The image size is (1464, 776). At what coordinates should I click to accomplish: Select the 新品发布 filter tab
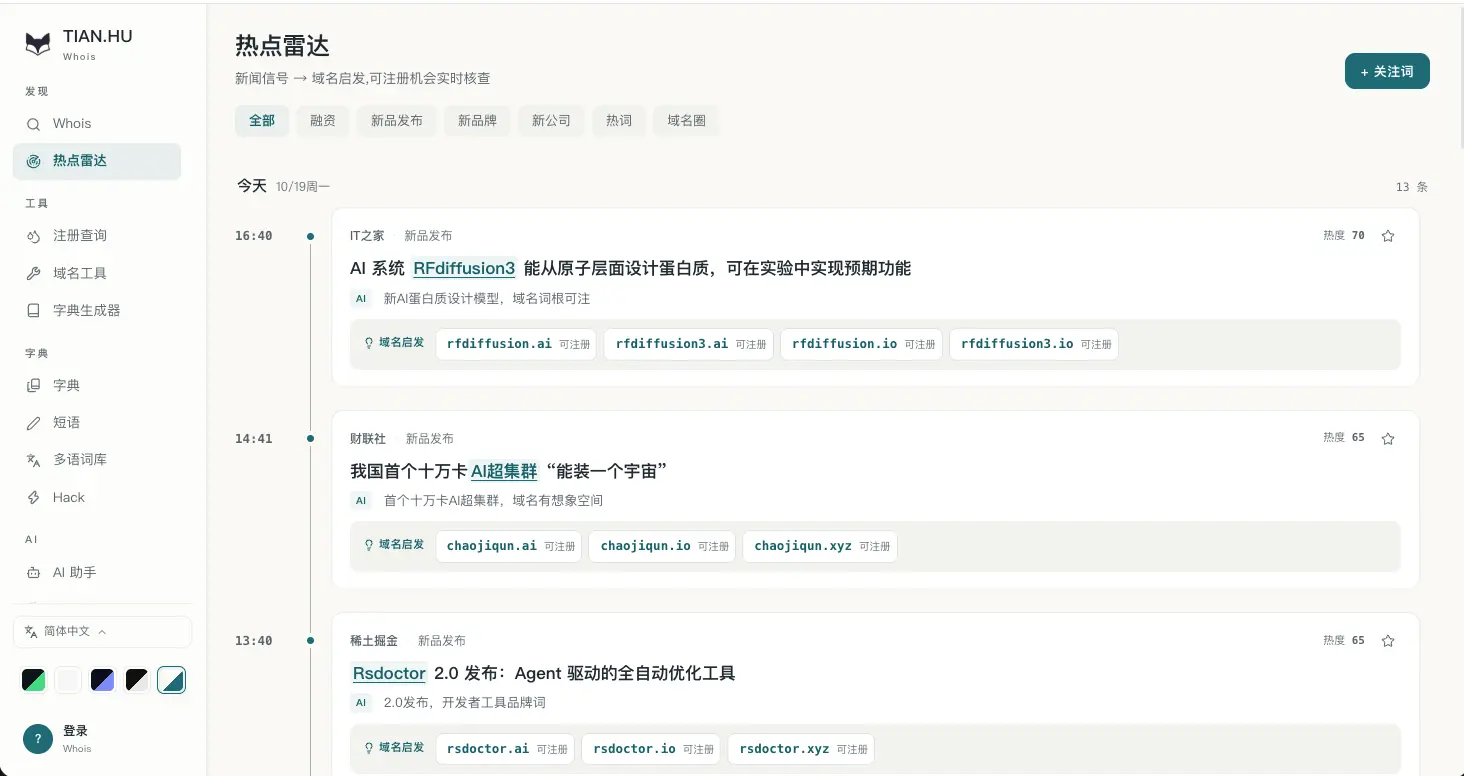[397, 121]
